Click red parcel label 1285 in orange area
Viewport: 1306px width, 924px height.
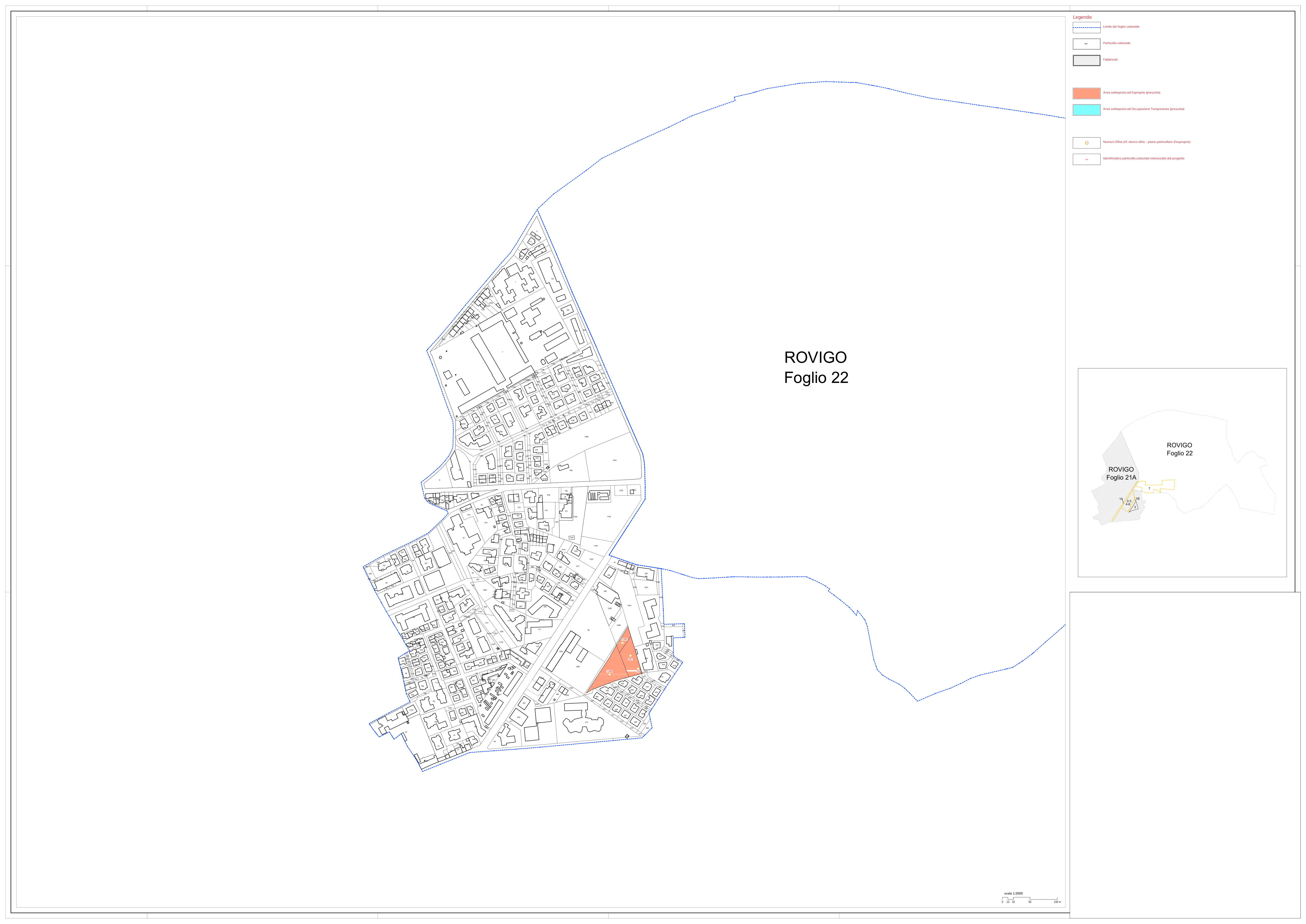[610, 671]
